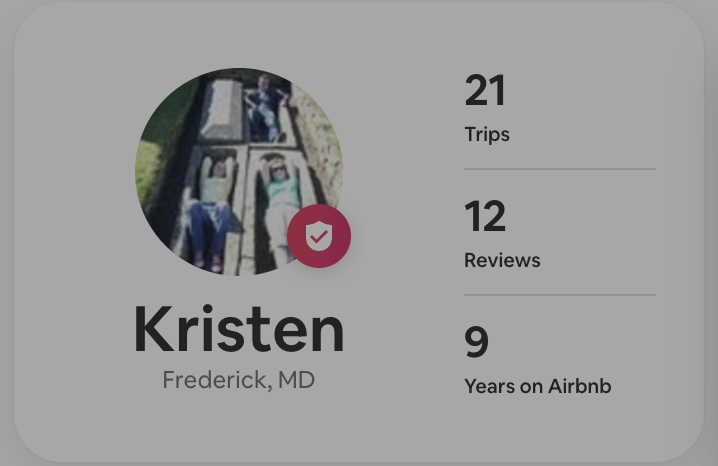This screenshot has width=718, height=466.
Task: Click the 12 reviews count
Action: (485, 217)
